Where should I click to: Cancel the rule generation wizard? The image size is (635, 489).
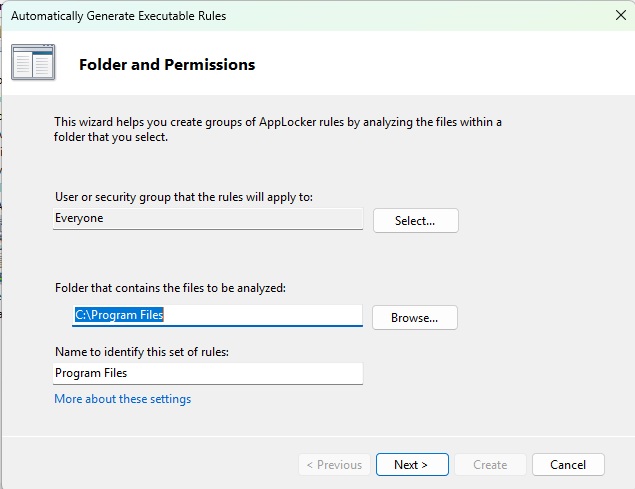pos(568,465)
